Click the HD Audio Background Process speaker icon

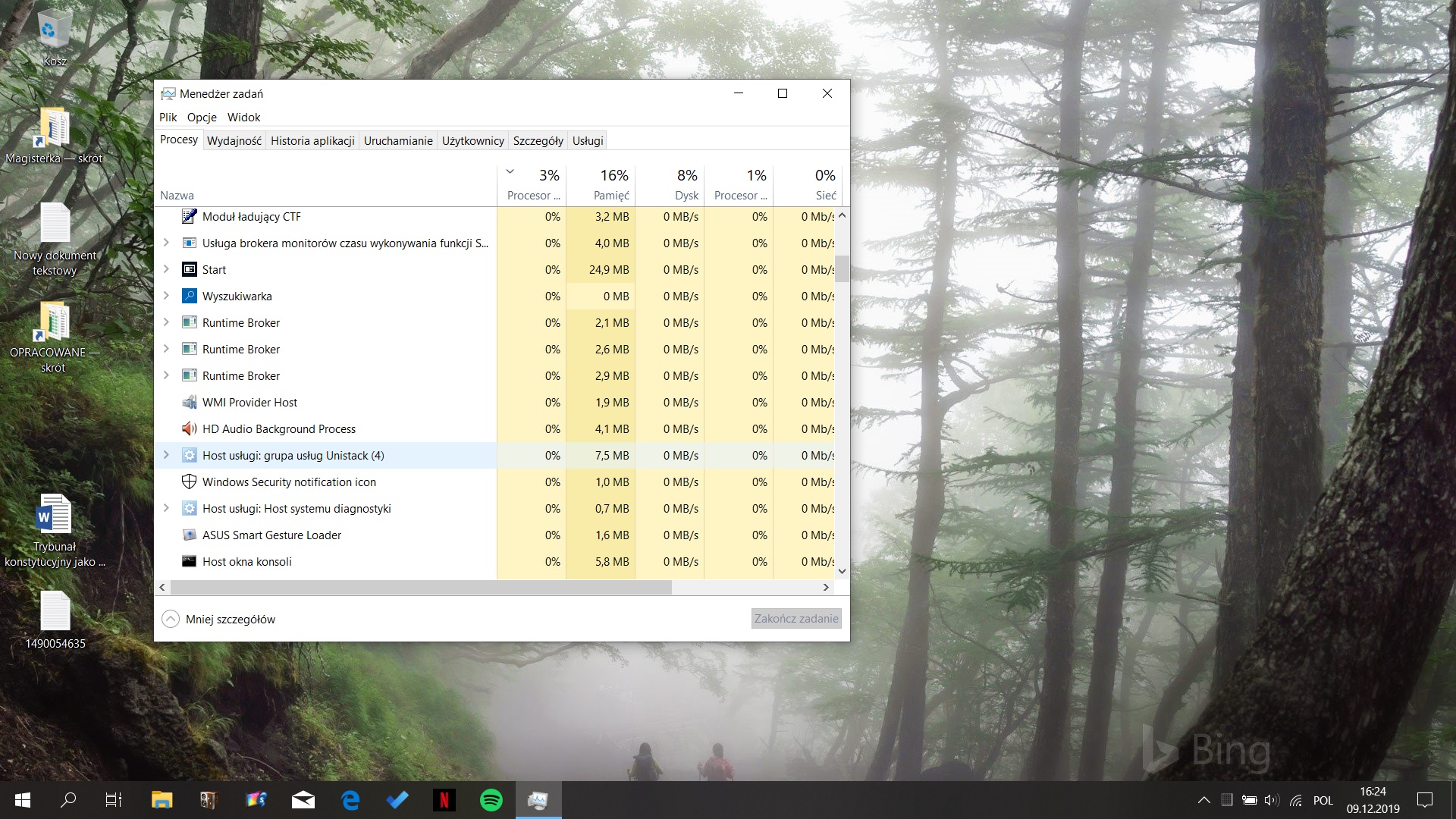[190, 429]
